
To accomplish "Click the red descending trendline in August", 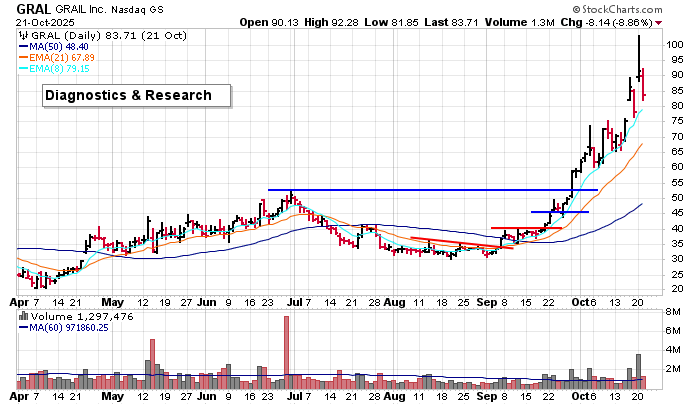I will click(x=462, y=242).
